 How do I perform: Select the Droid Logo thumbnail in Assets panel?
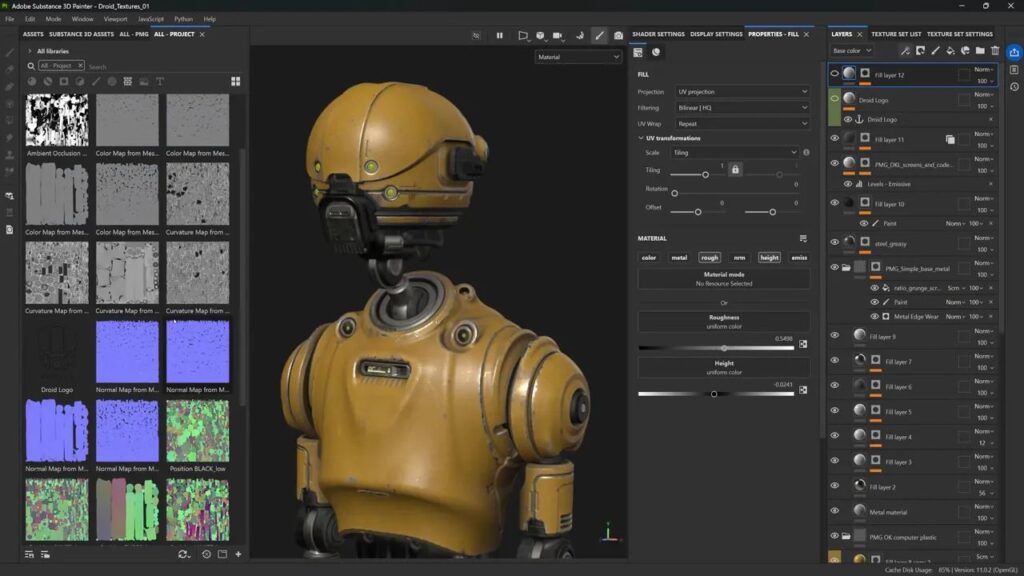point(57,352)
